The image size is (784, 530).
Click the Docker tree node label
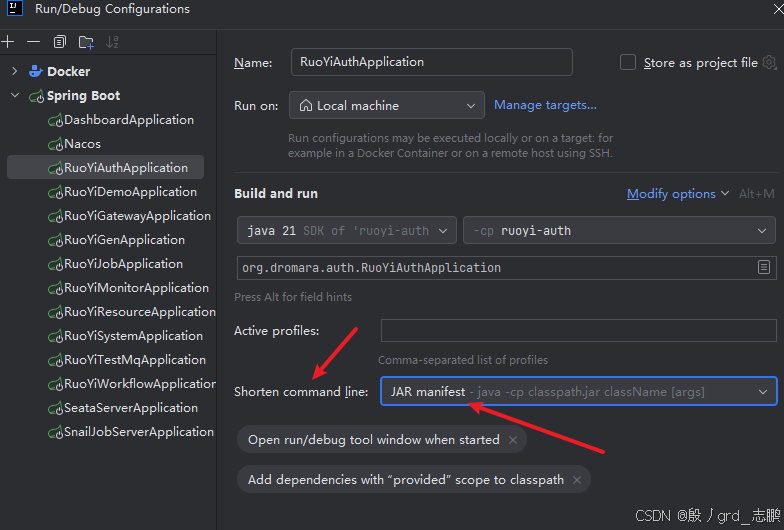[x=68, y=72]
